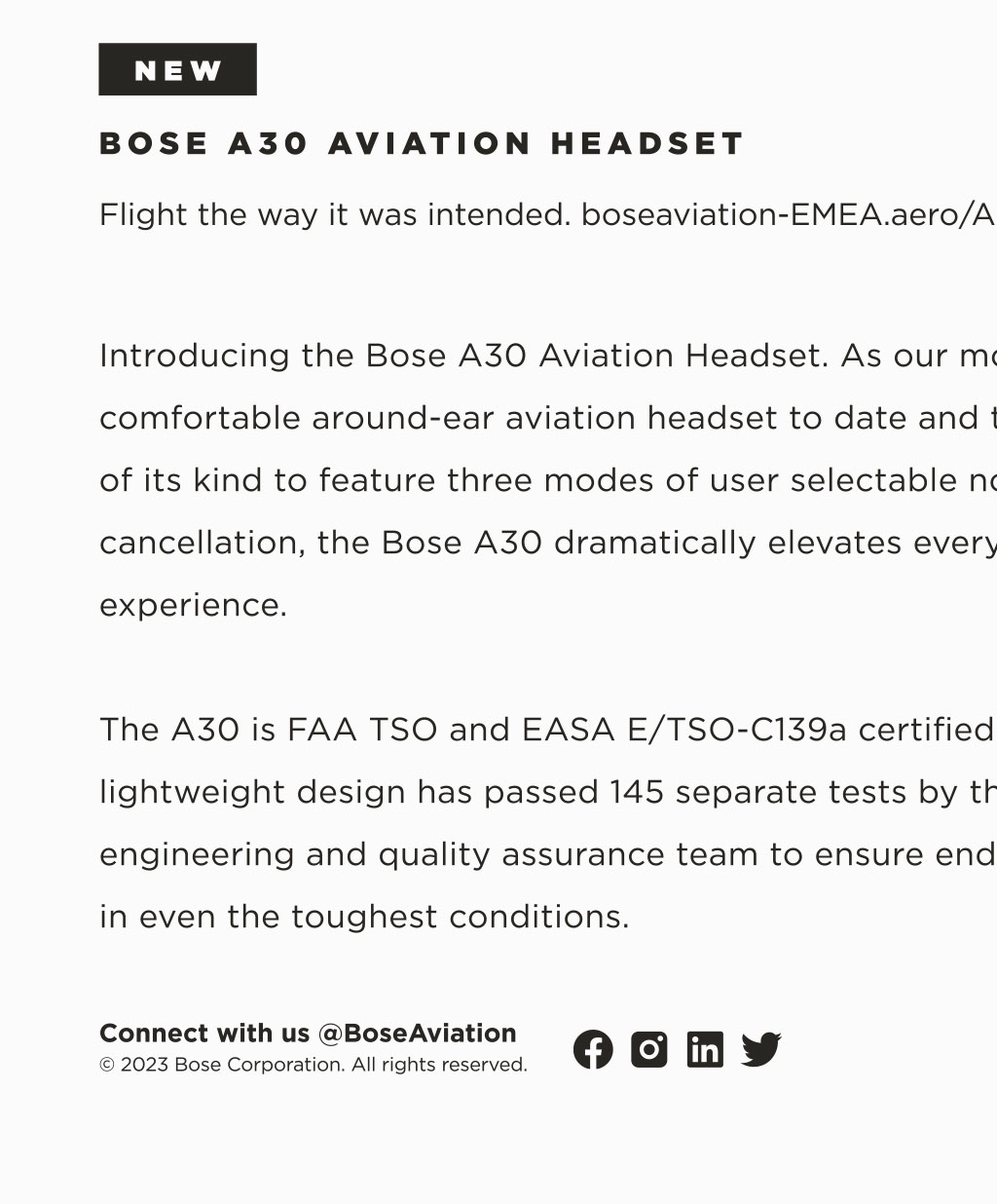Screen dimensions: 997x1204
Task: Open the LinkedIn social icon
Action: pos(705,1049)
